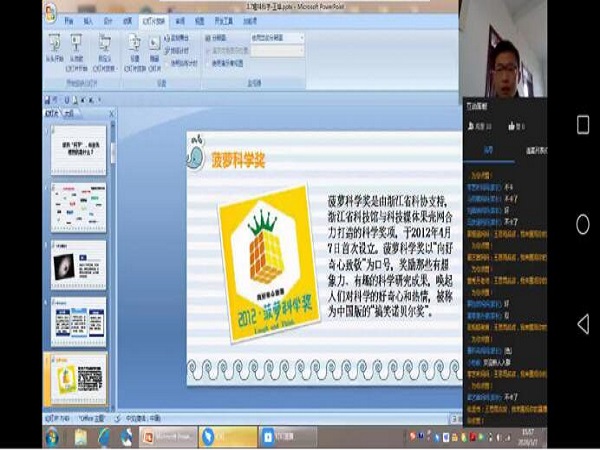Select the first slide thumbnail with the question text
600x450 pixels.
point(78,150)
